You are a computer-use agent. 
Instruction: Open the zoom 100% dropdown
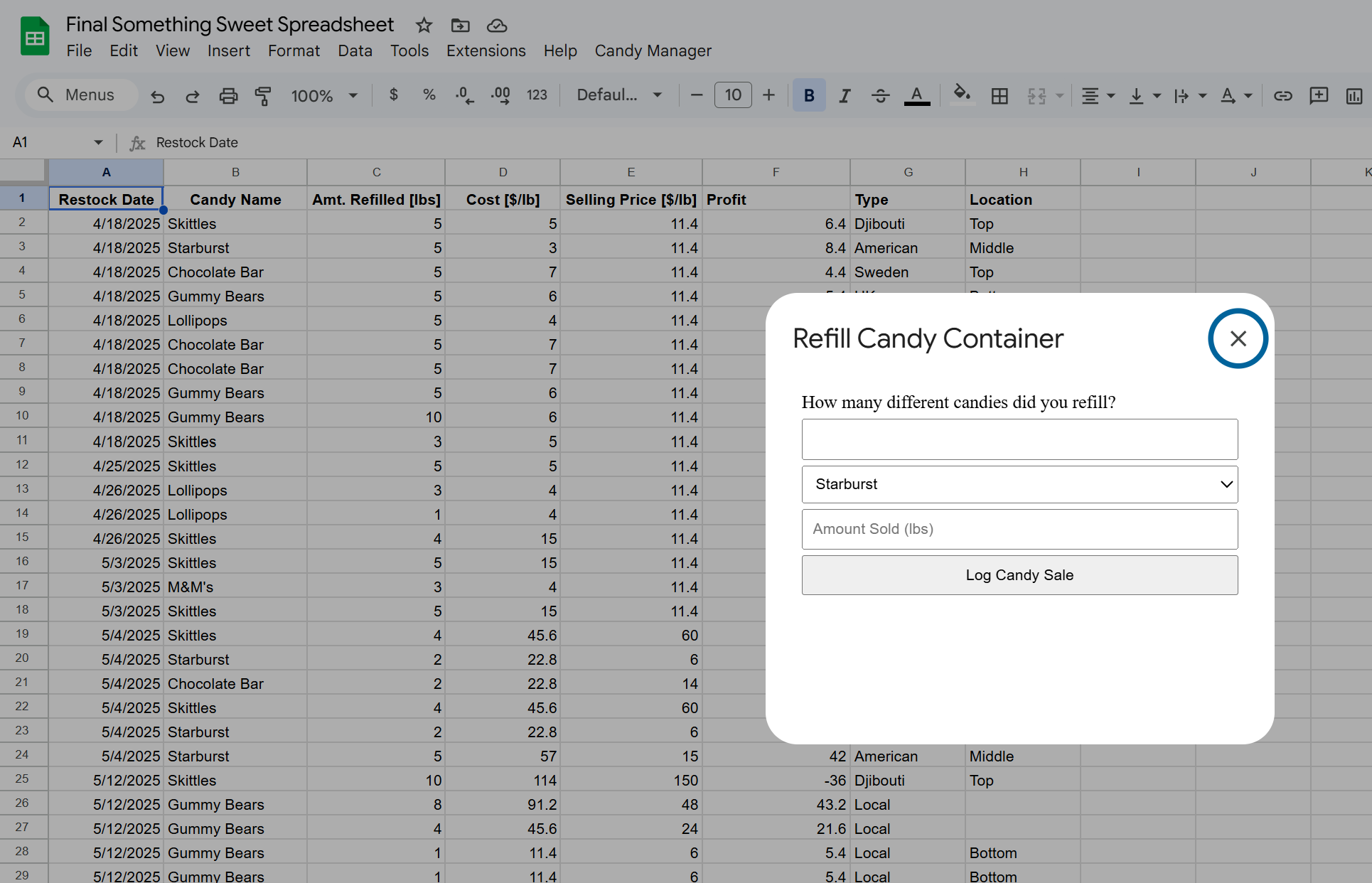(323, 95)
